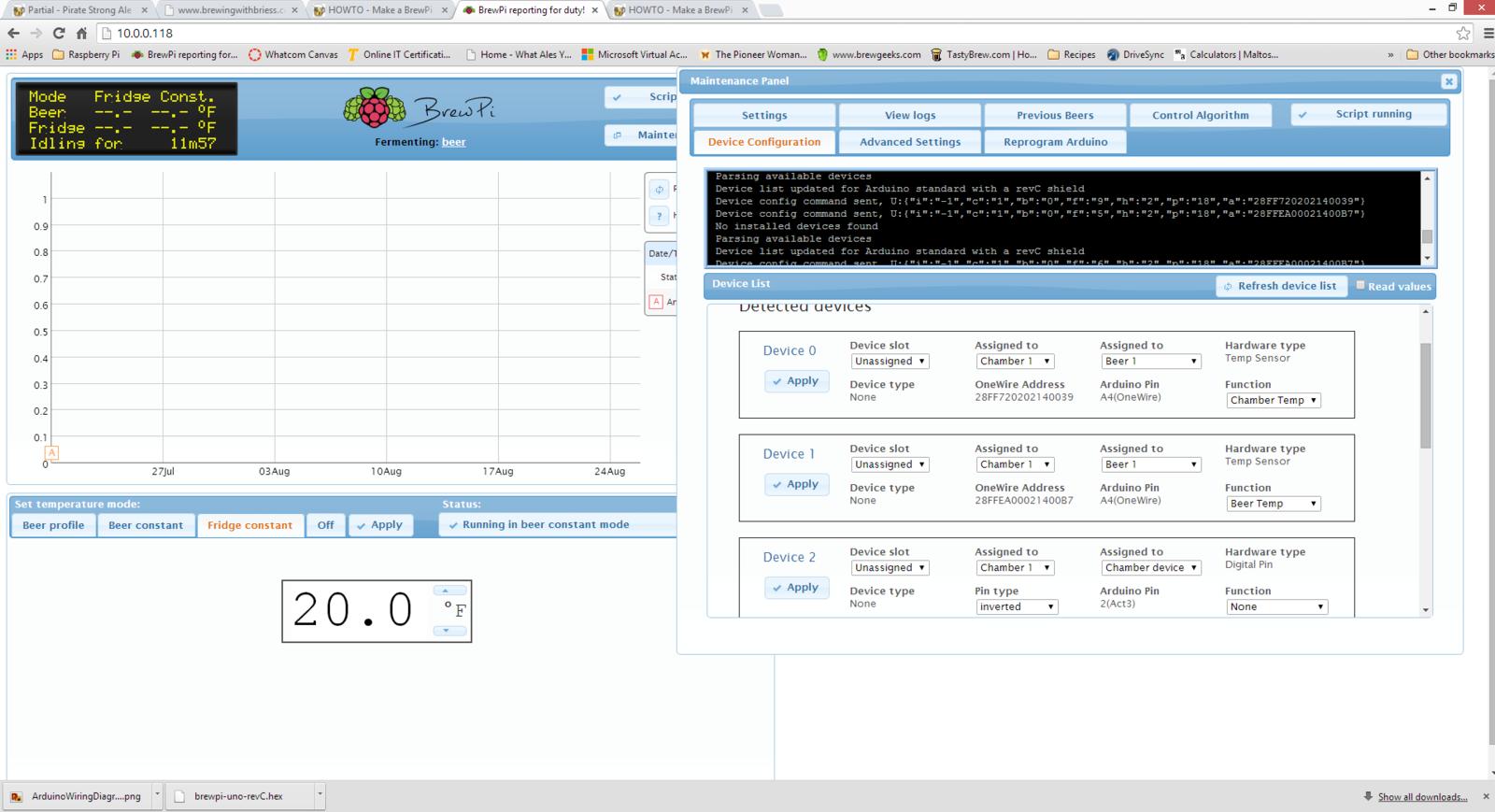Close the Maintenance Panel with X
The image size is (1495, 812).
click(1448, 81)
